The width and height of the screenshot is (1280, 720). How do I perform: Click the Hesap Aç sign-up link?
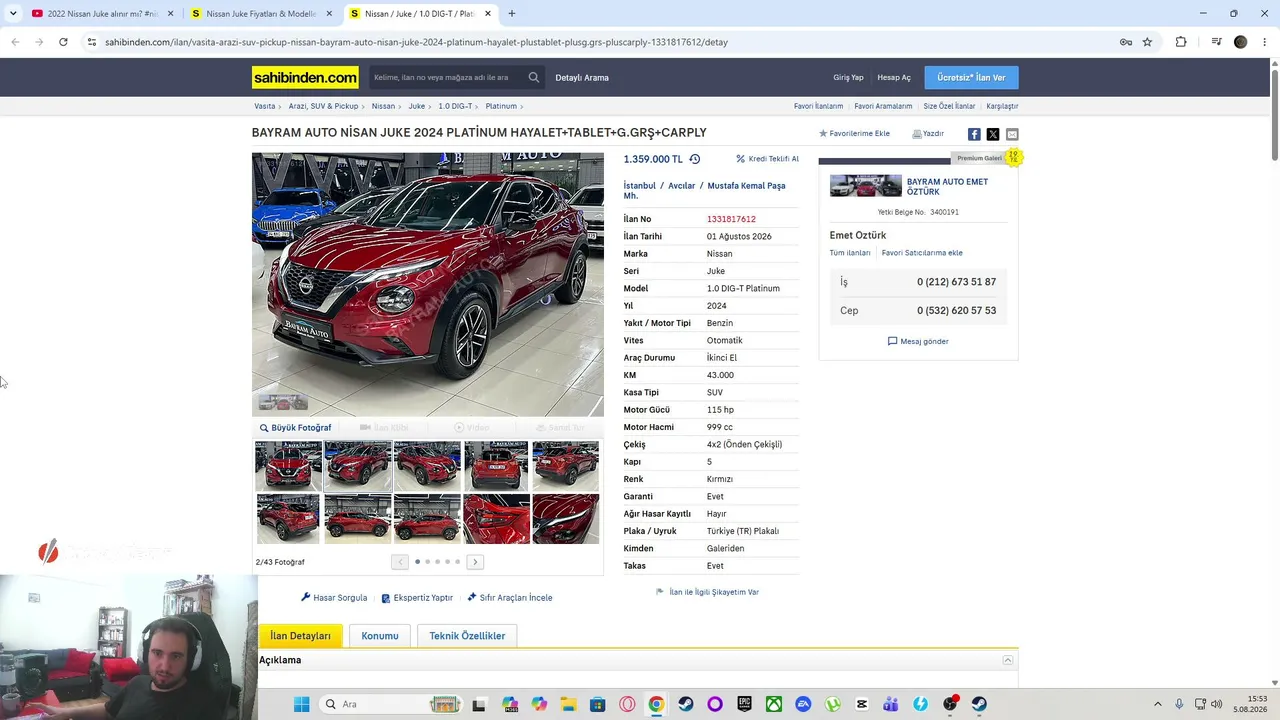coord(894,78)
